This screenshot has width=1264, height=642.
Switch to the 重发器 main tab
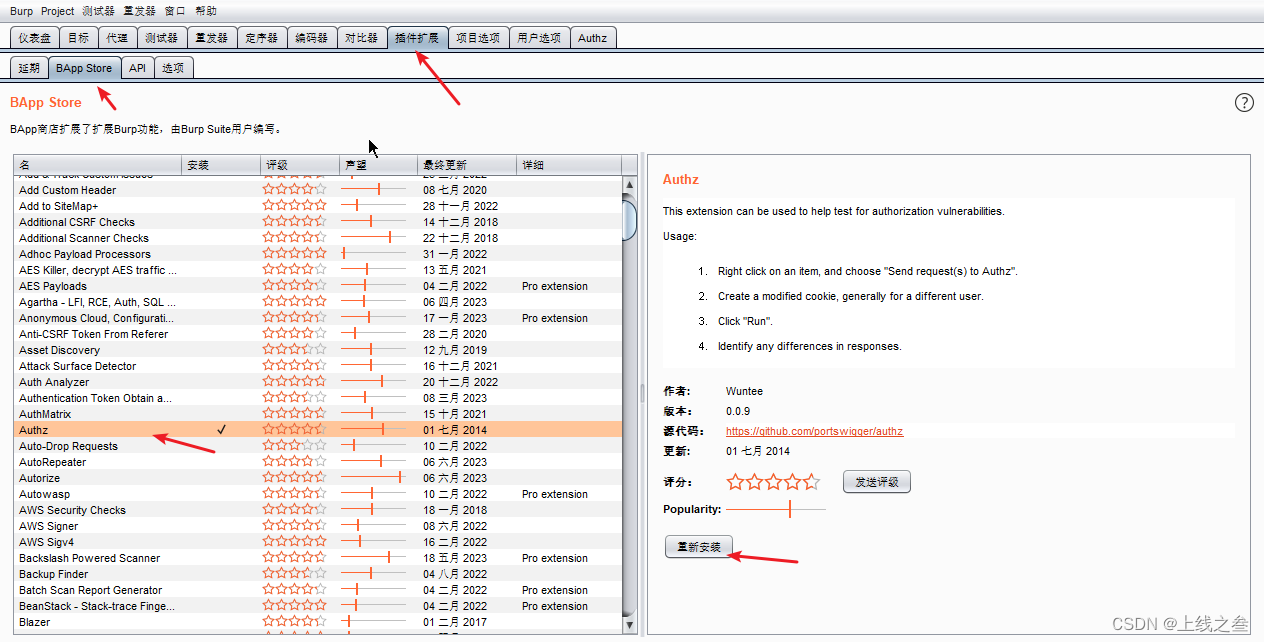coord(211,38)
